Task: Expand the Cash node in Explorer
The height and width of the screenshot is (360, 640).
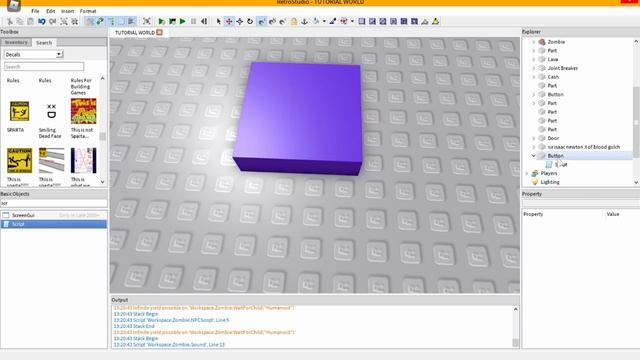Action: coord(533,77)
